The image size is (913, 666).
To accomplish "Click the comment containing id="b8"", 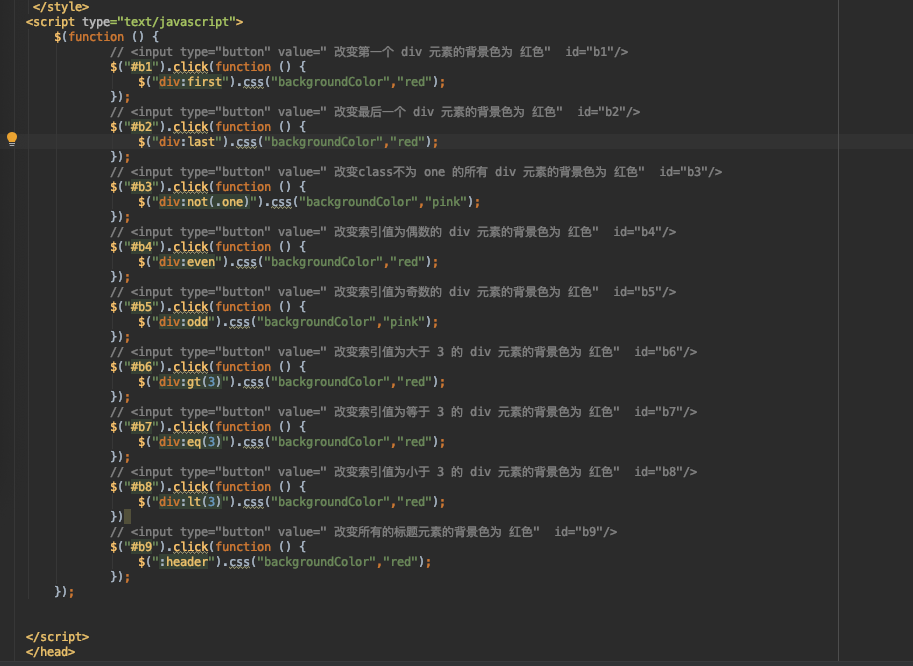I will pyautogui.click(x=404, y=472).
